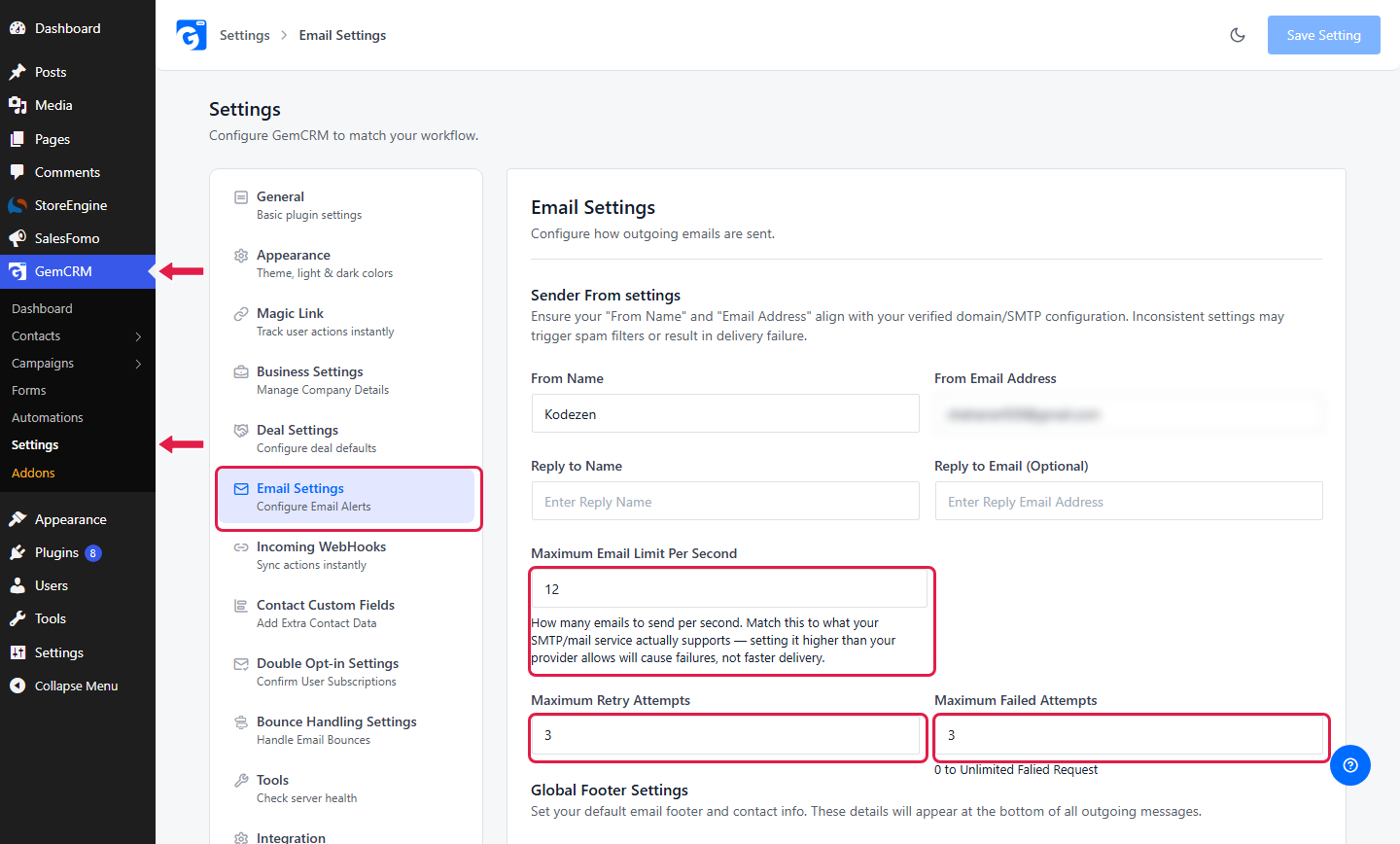
Task: Click the Magic Link chain icon
Action: pyautogui.click(x=241, y=314)
